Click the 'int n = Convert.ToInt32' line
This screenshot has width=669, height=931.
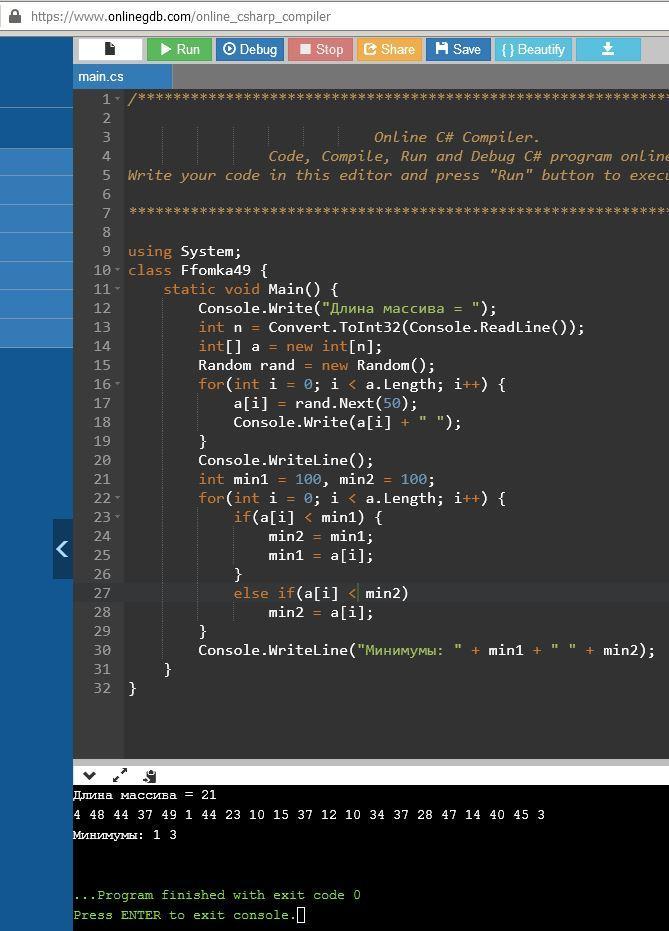pyautogui.click(x=391, y=327)
